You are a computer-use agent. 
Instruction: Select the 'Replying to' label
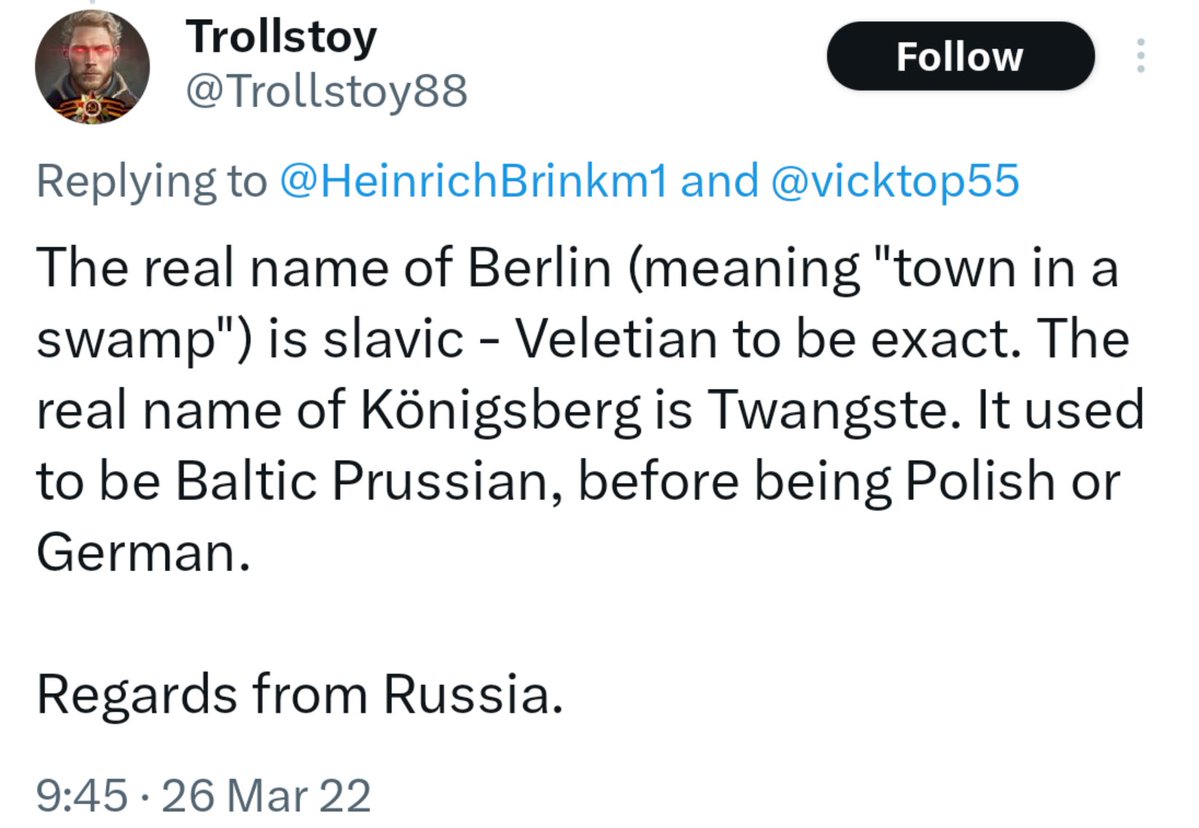pyautogui.click(x=152, y=181)
